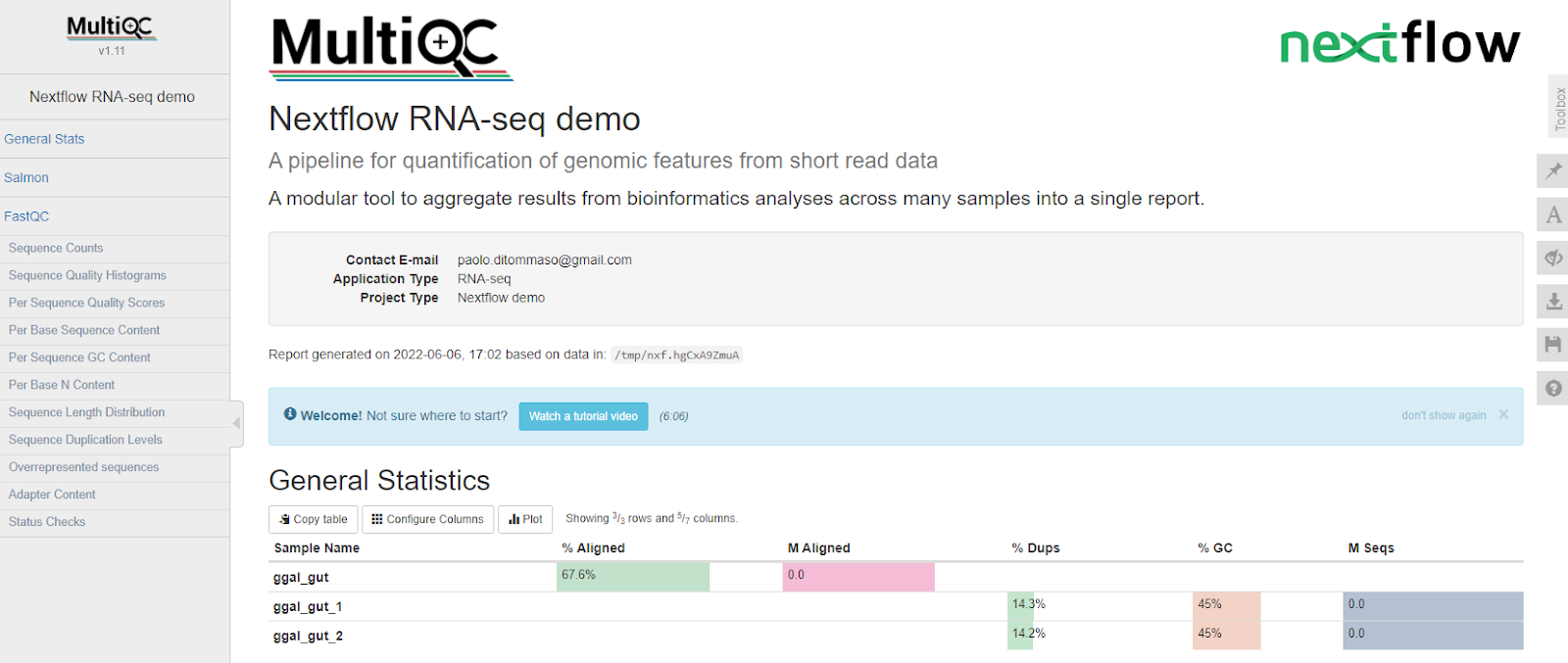Screen dimensions: 1568x663
Task: Open the Highlight Samples pin tool
Action: tap(1553, 171)
